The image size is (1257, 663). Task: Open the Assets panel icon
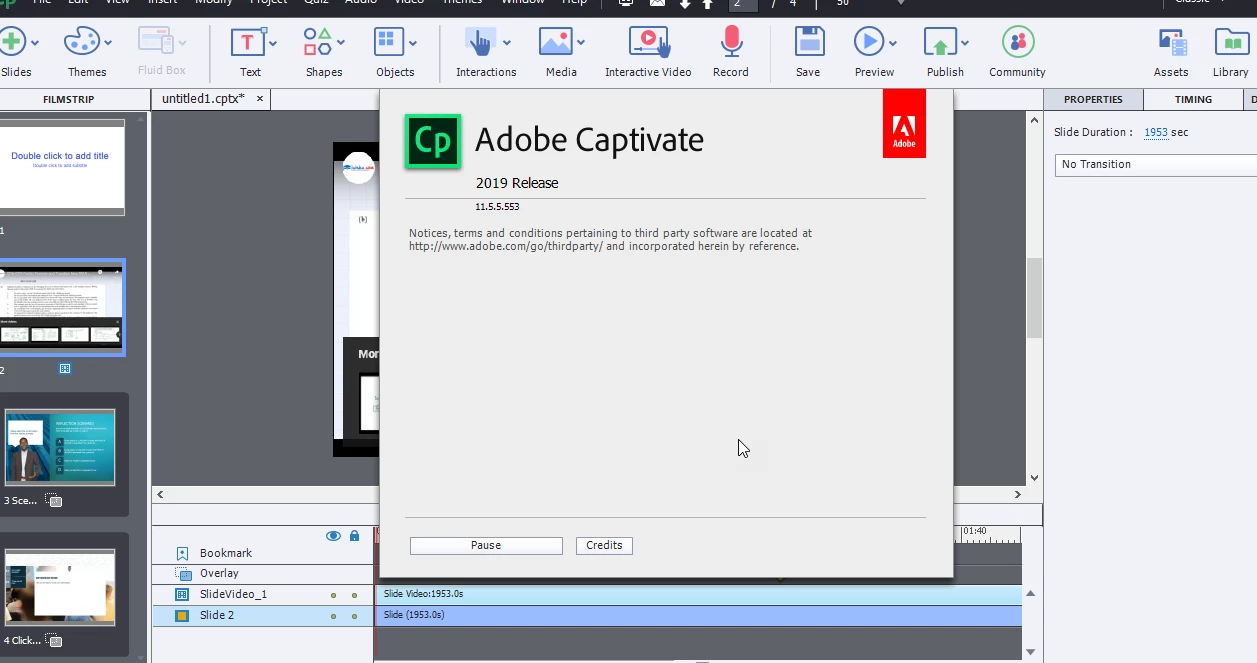(1171, 43)
